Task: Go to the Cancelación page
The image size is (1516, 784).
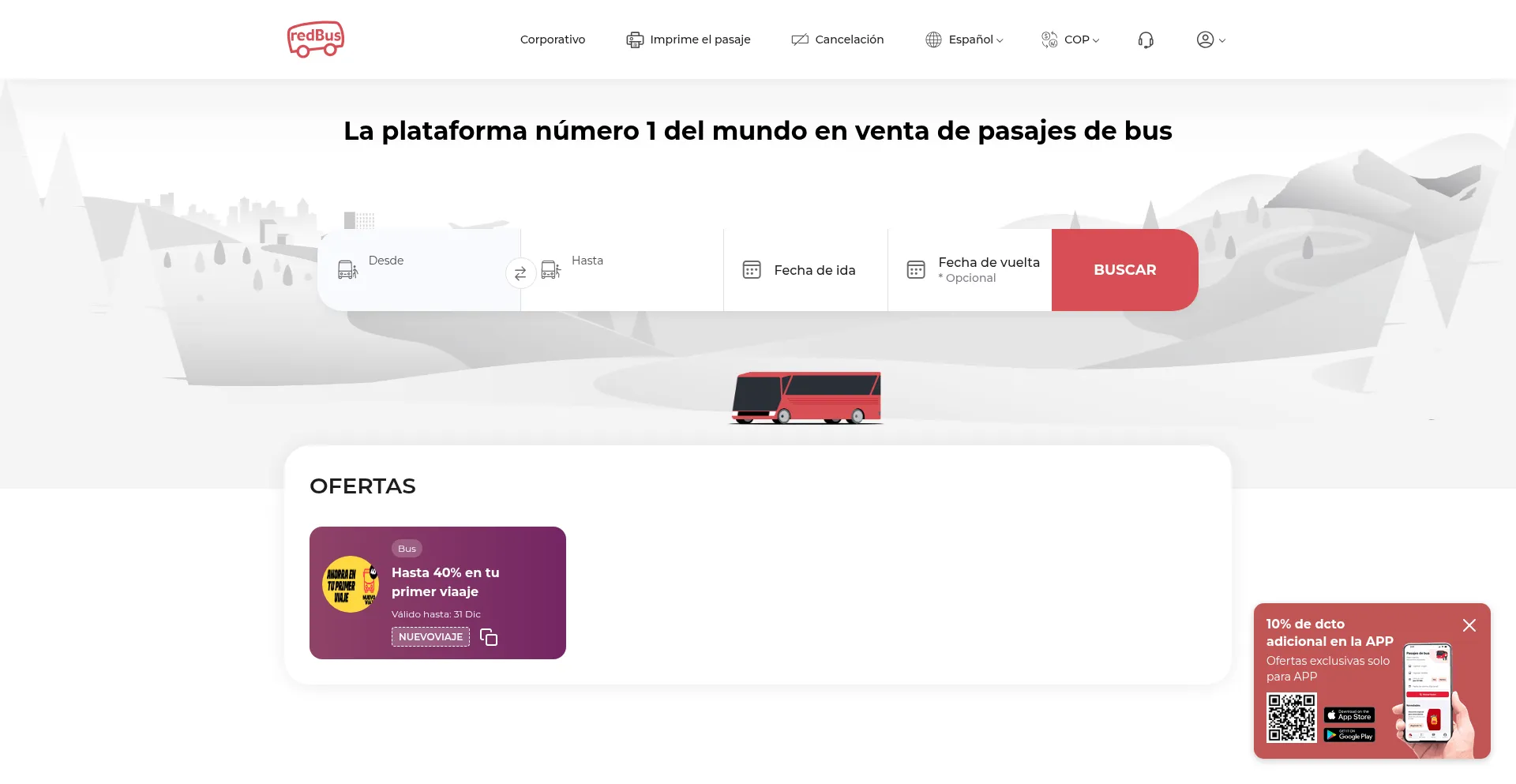Action: coord(838,39)
